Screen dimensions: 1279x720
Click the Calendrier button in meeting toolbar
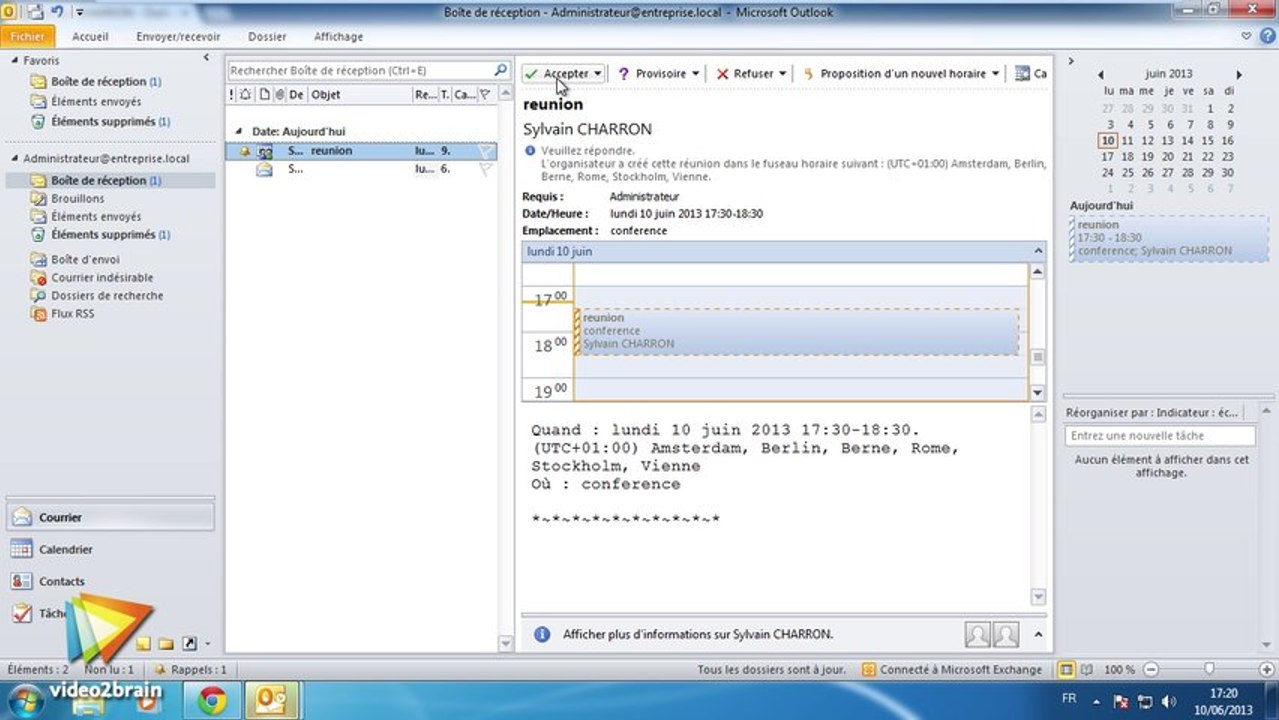coord(1030,74)
